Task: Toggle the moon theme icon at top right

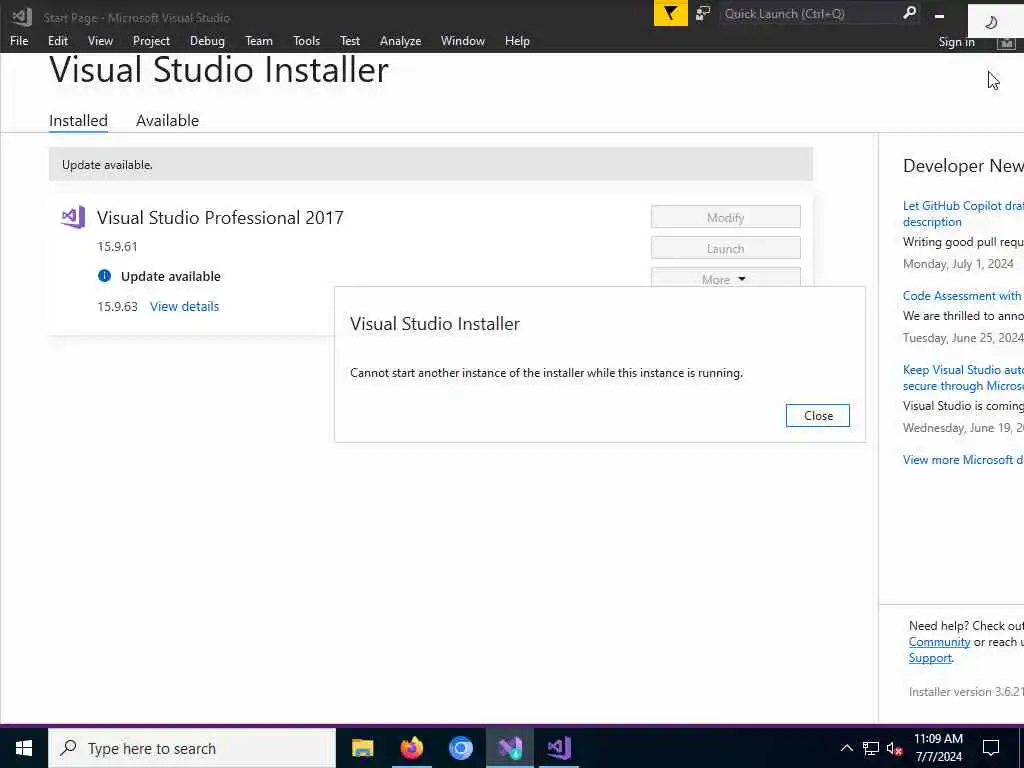Action: point(991,23)
